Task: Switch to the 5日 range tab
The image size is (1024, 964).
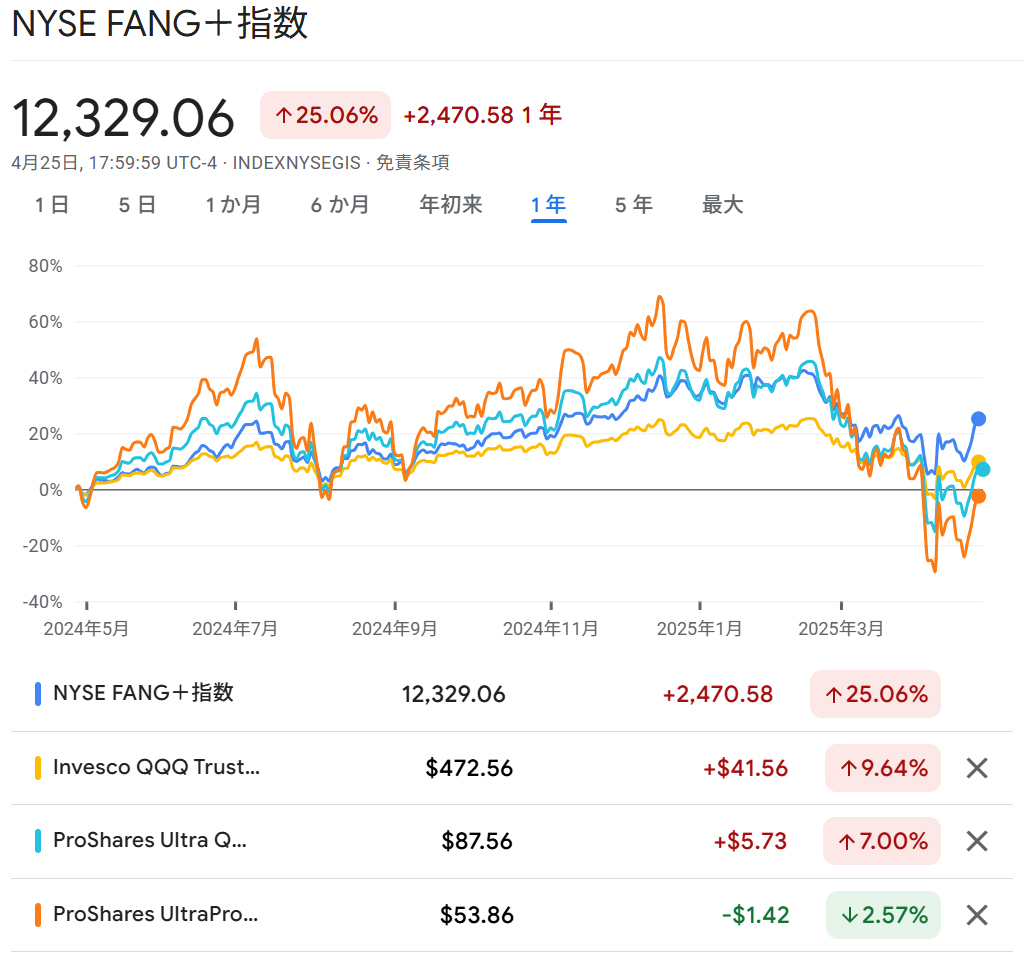Action: (137, 205)
